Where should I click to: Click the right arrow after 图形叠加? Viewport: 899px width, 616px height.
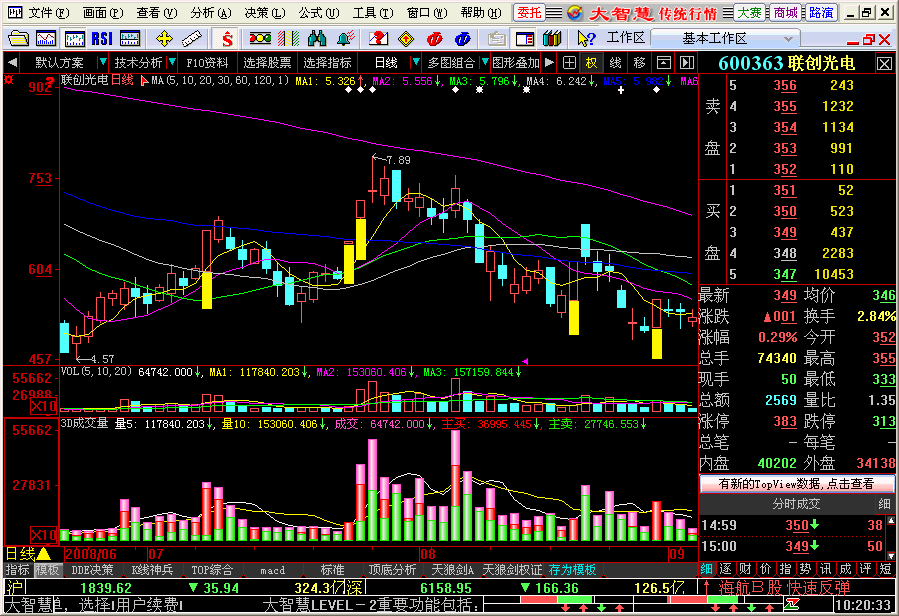click(549, 62)
